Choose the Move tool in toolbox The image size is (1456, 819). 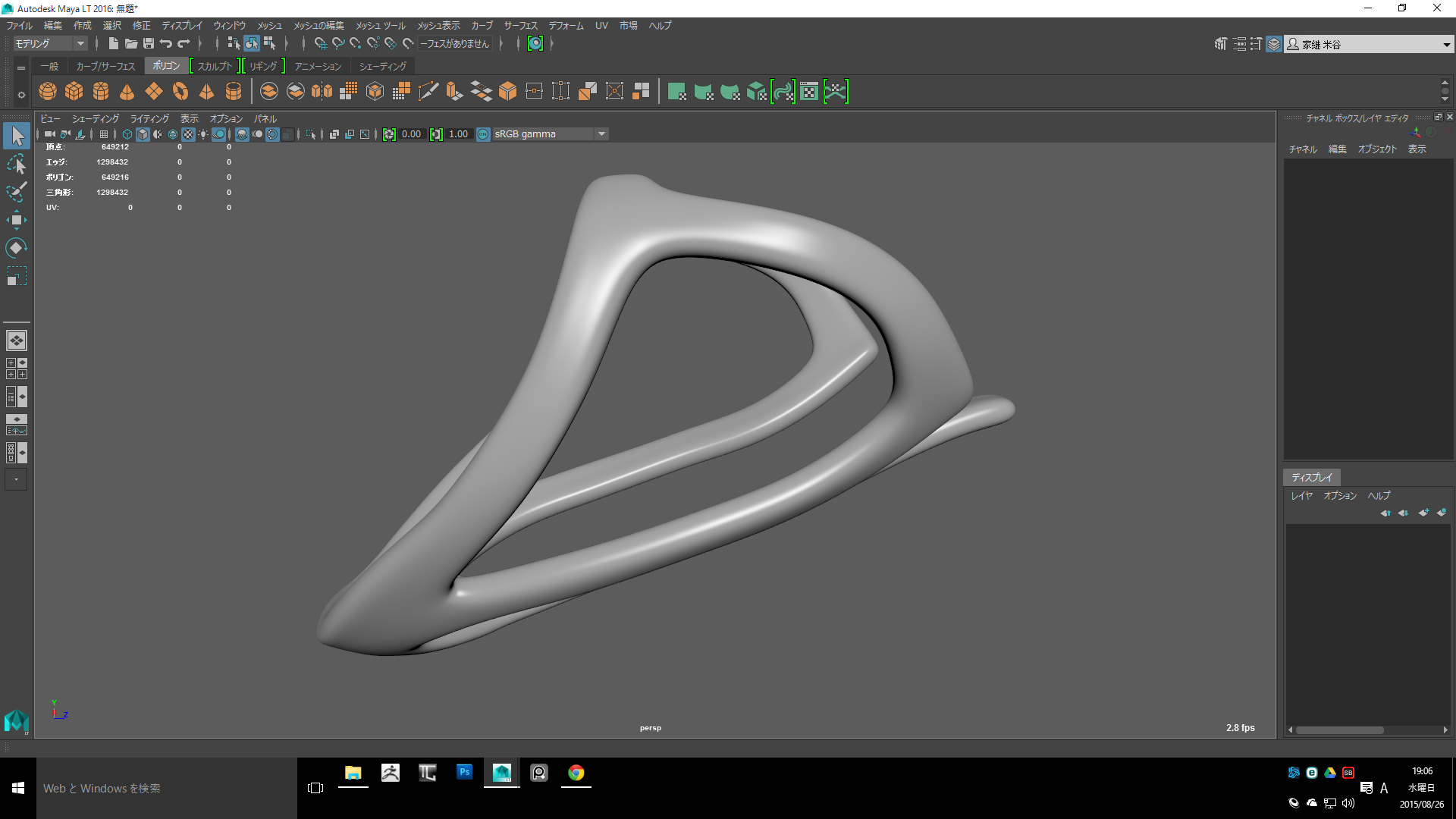17,220
